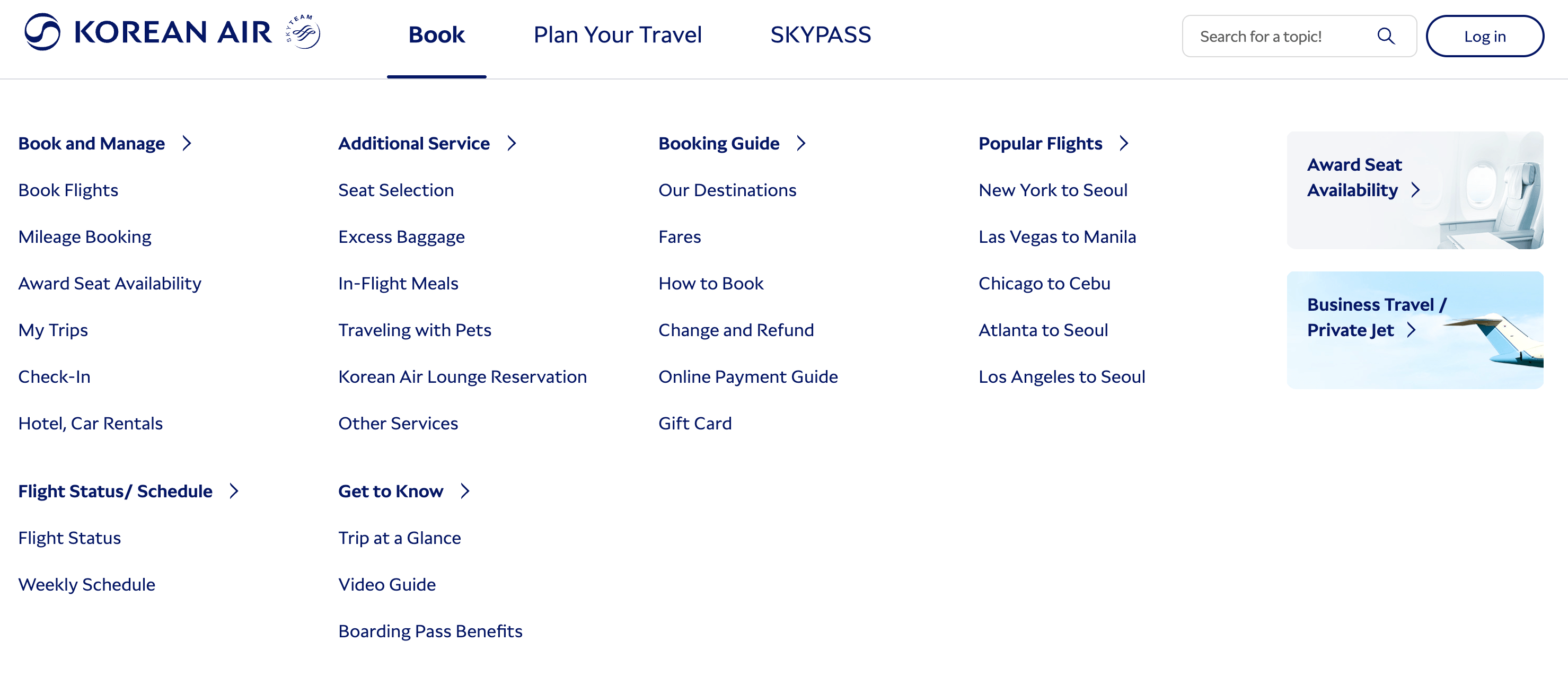The height and width of the screenshot is (685, 1568).
Task: Open the Weekly Schedule page
Action: 86,585
